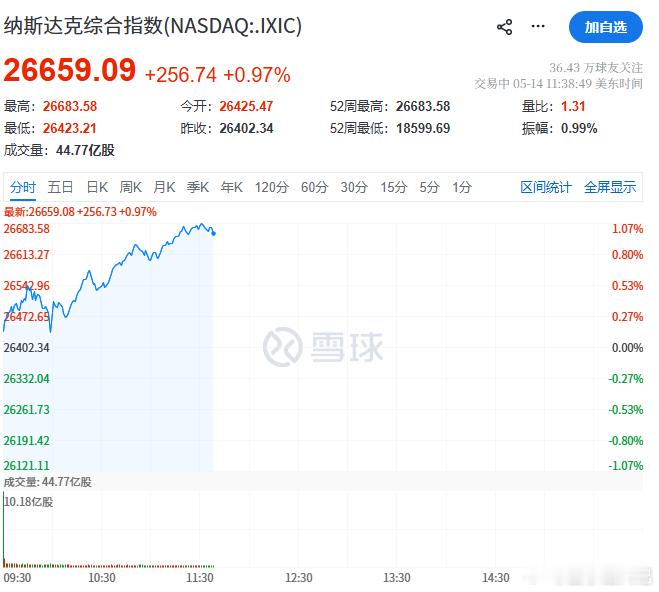
Task: Choose the 5分 tab
Action: click(430, 187)
